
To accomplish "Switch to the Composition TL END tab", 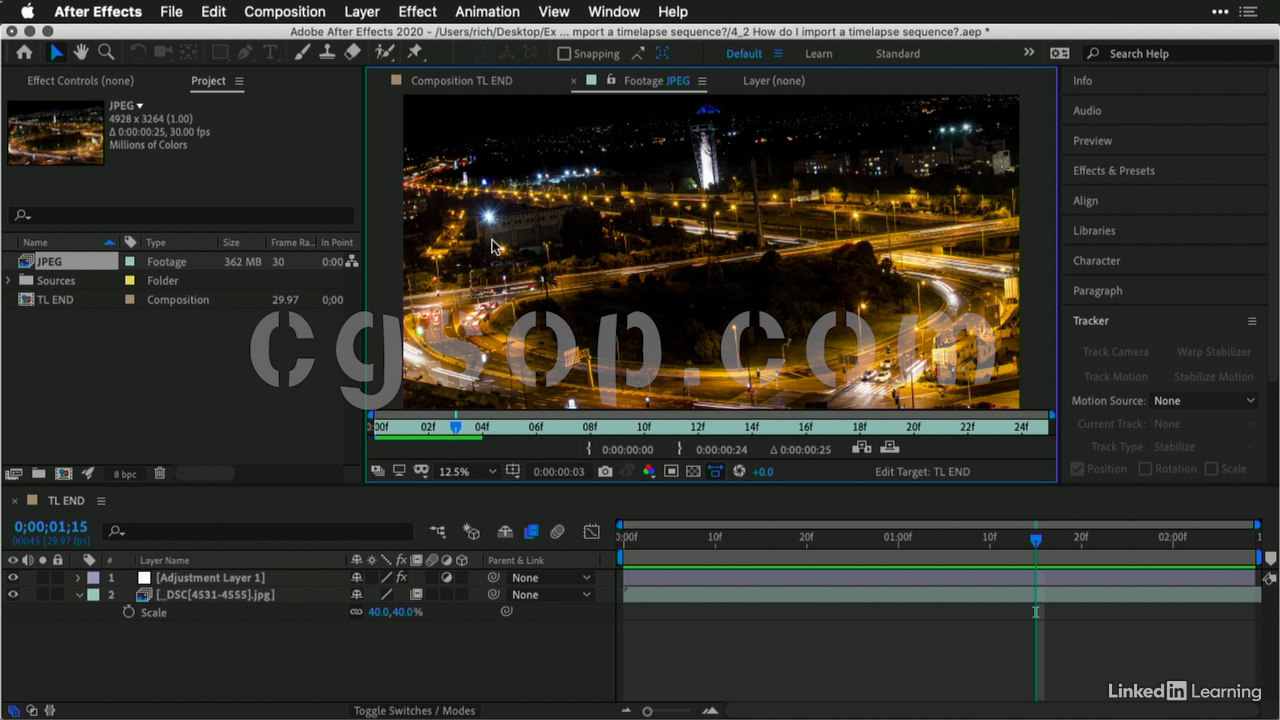I will (461, 81).
